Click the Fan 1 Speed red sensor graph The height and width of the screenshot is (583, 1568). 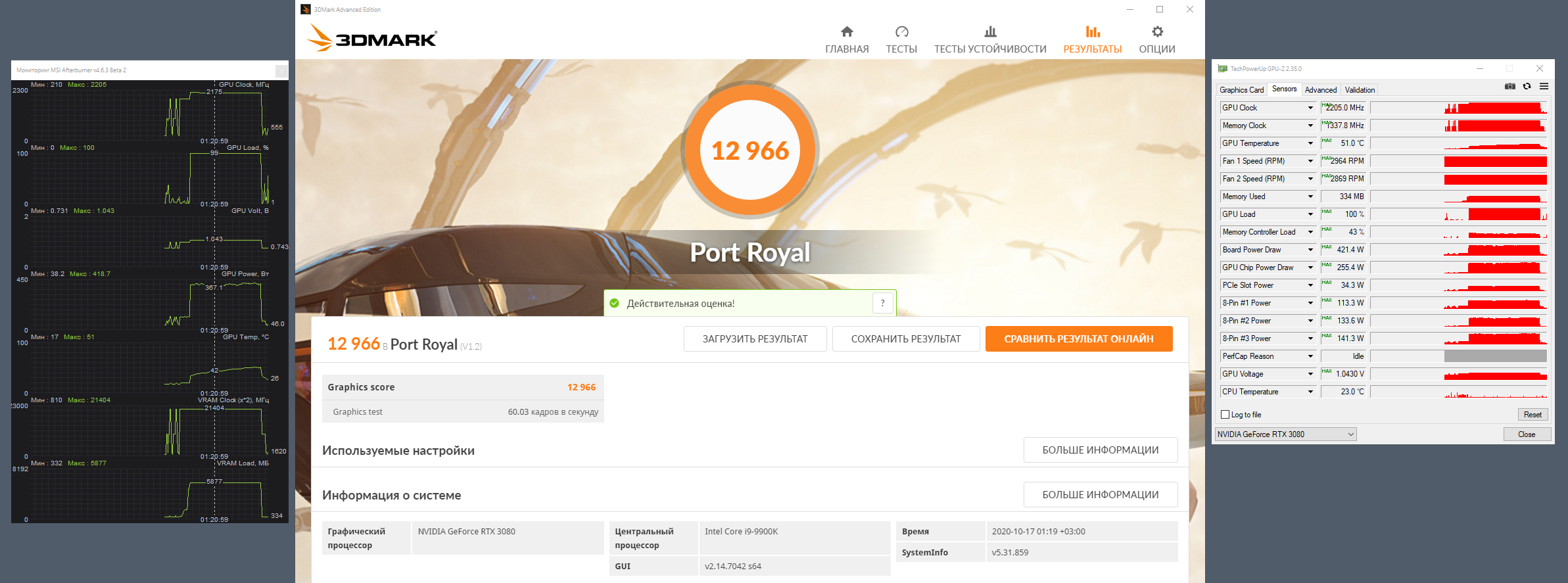pyautogui.click(x=1458, y=161)
